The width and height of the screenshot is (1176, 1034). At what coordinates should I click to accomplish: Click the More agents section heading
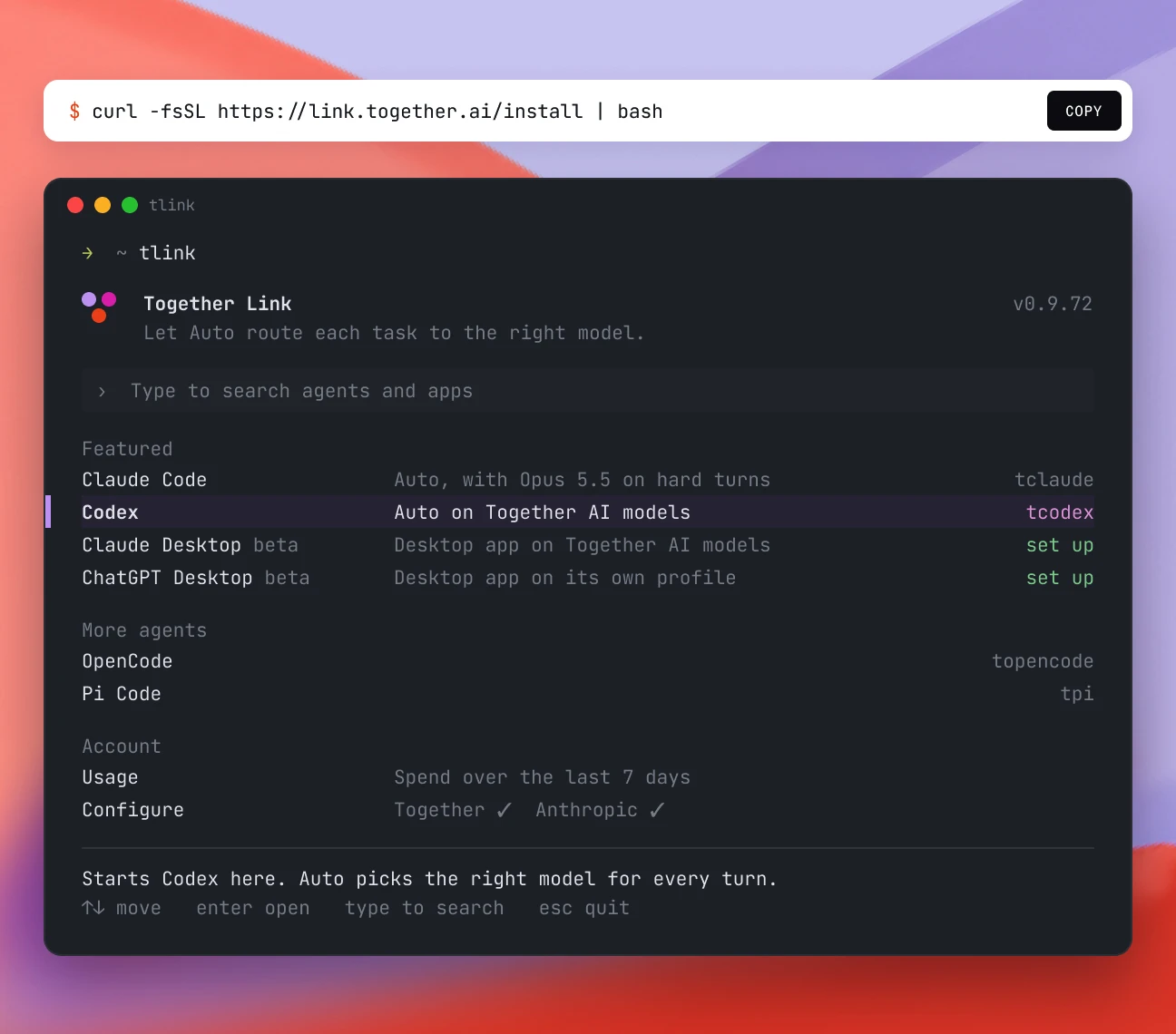[144, 630]
